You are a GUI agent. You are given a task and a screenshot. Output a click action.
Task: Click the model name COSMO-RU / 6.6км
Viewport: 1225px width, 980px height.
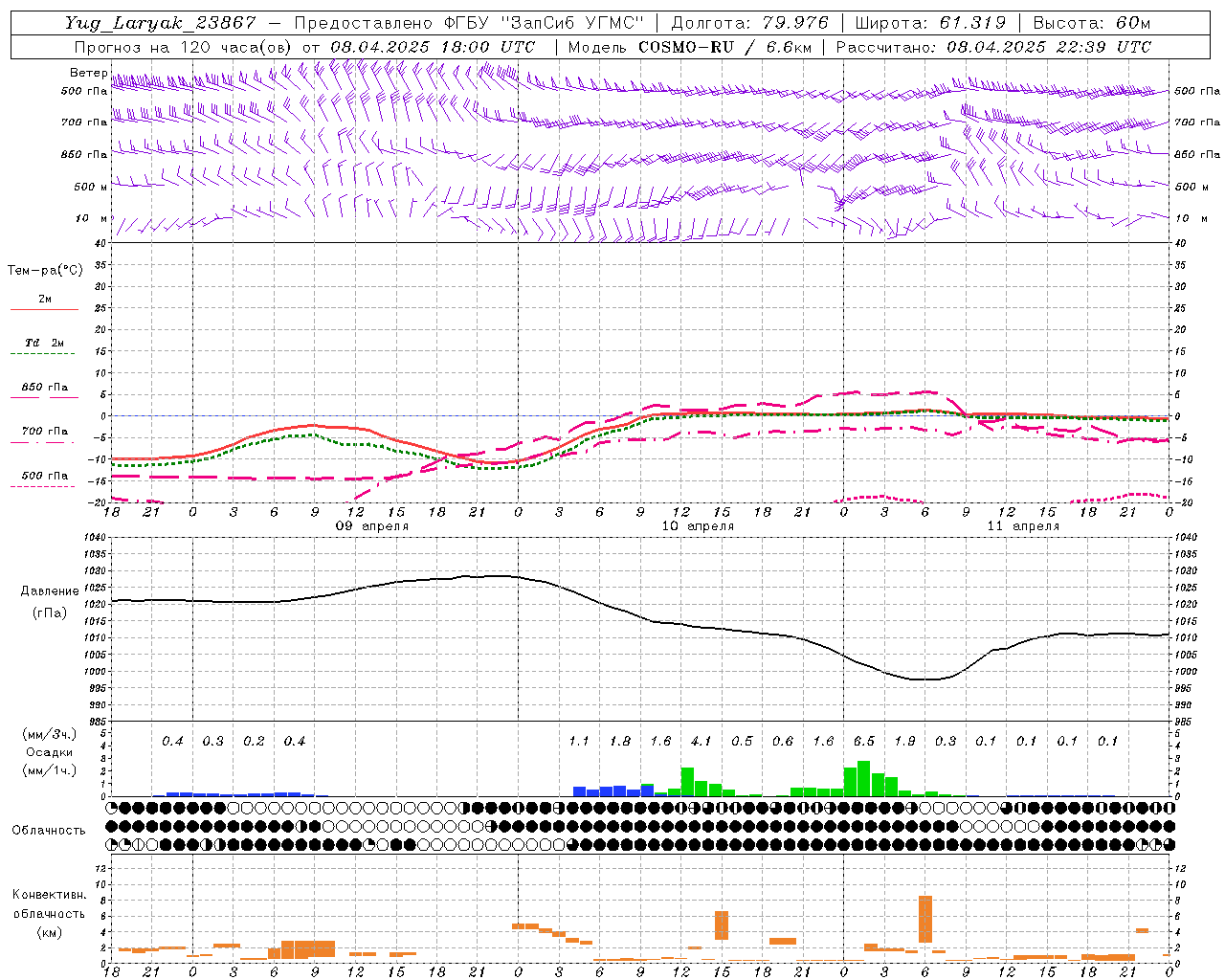coord(725,46)
